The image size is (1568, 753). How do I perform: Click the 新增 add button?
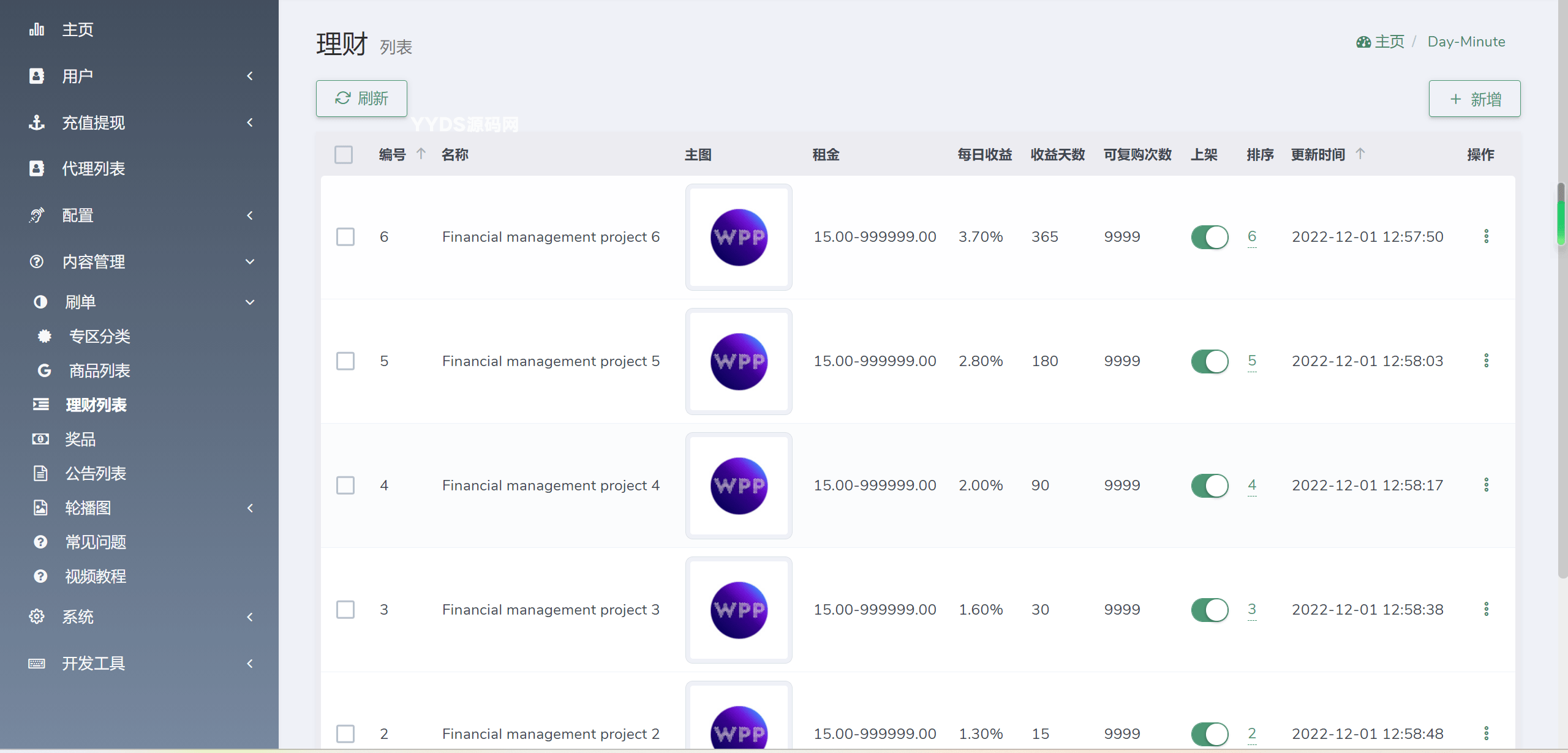pyautogui.click(x=1474, y=99)
